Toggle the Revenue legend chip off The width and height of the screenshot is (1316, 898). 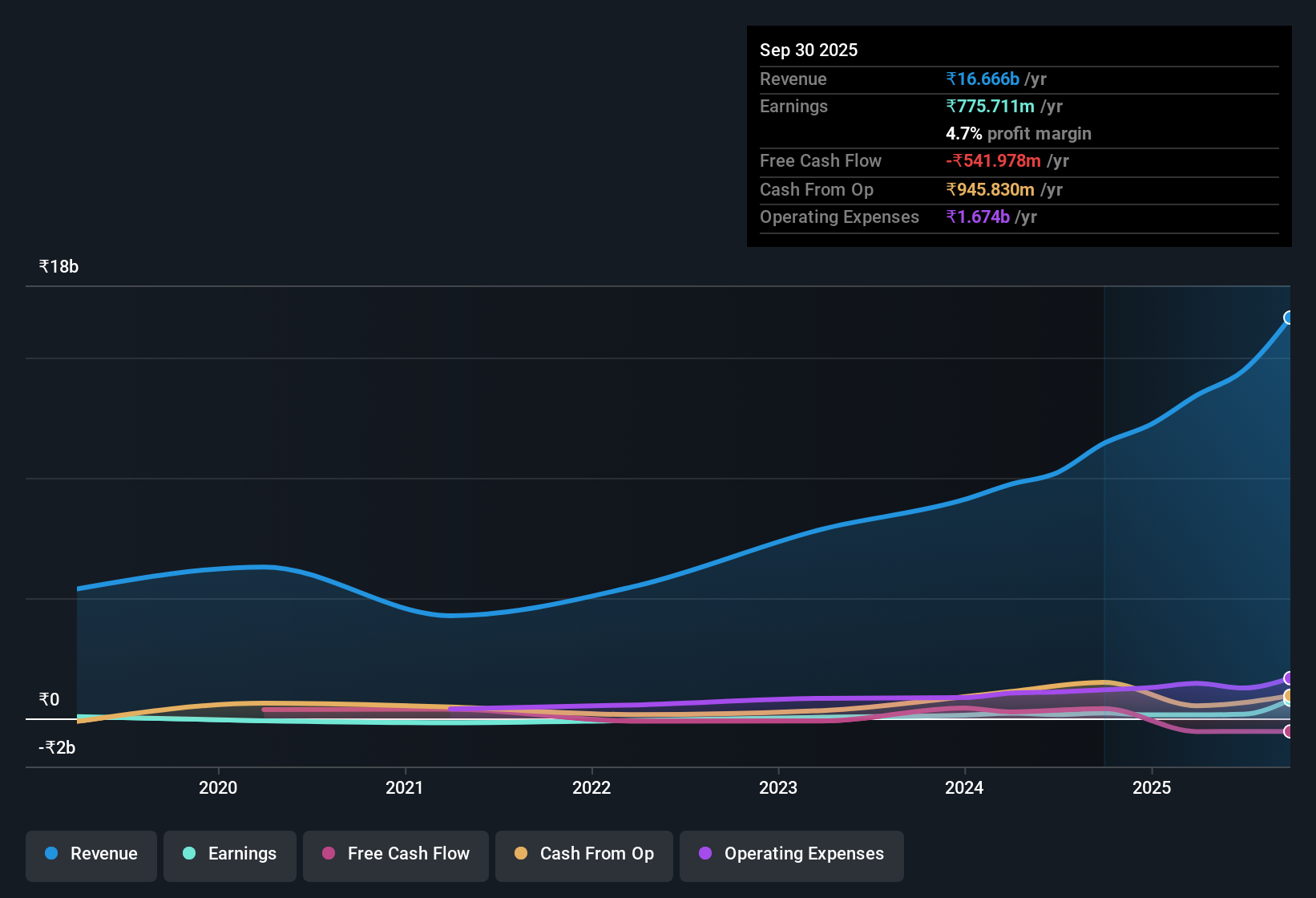coord(91,854)
